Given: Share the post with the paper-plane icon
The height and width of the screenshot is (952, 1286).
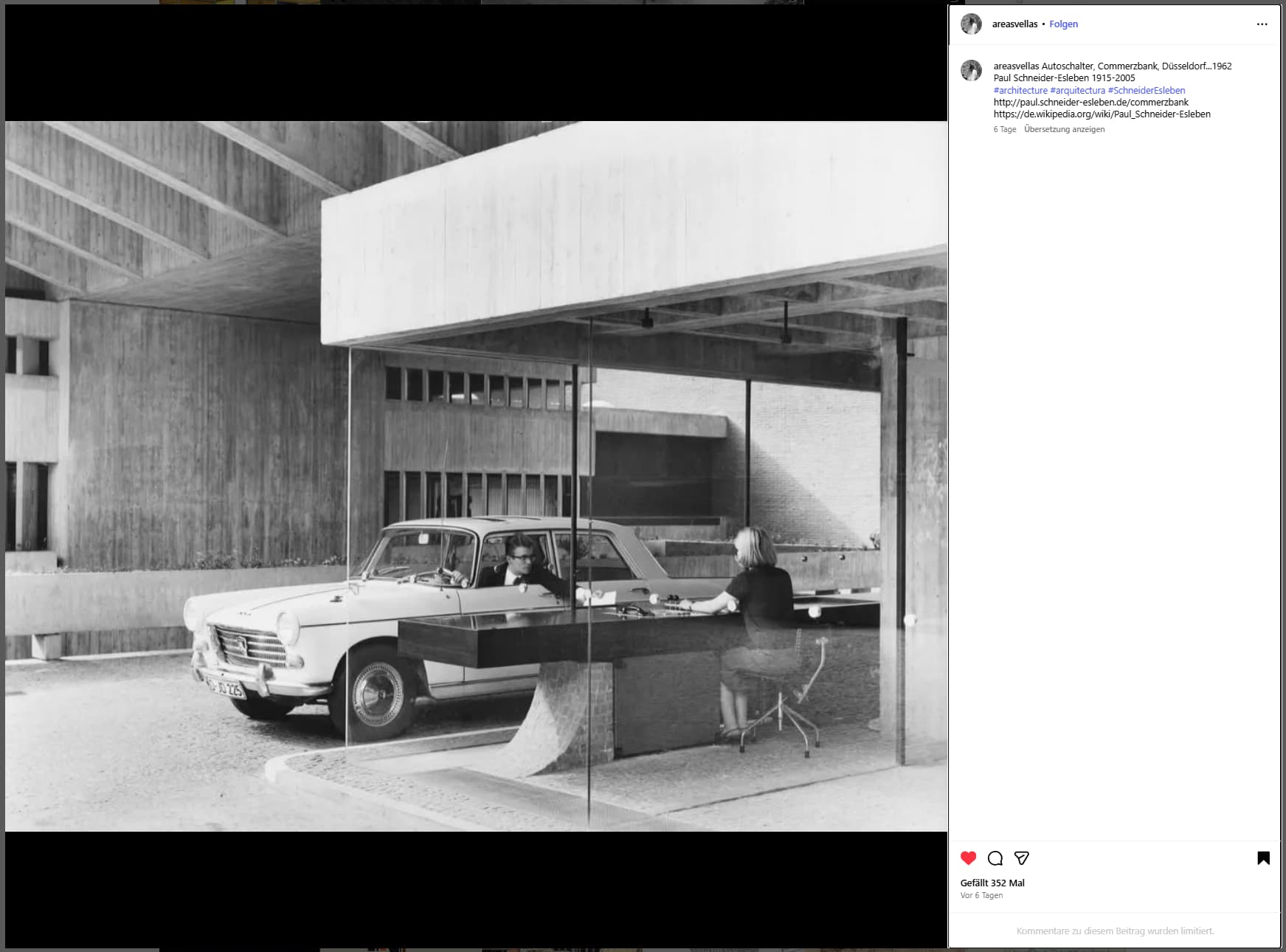Looking at the screenshot, I should 1021,858.
